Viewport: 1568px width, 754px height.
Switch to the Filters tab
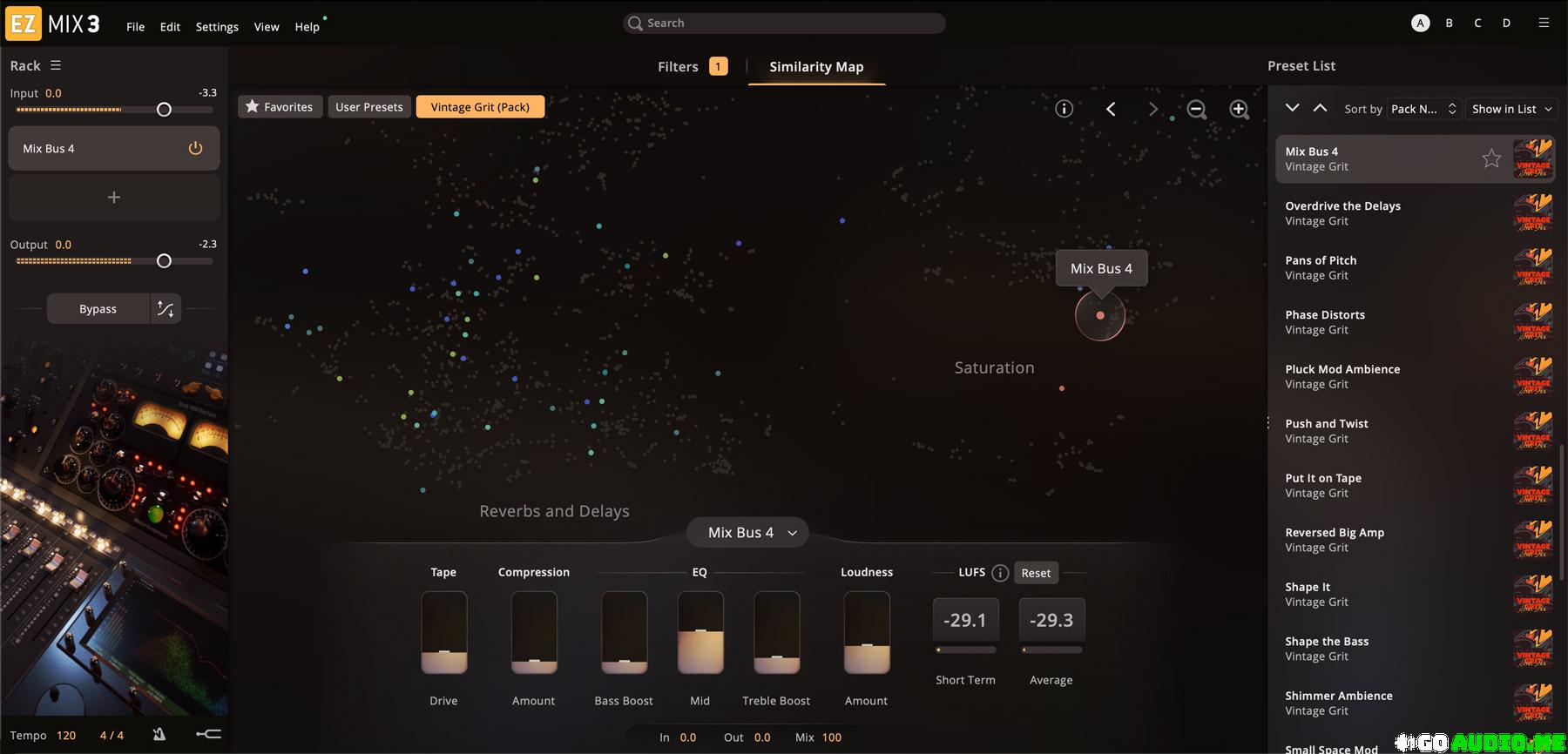[693, 66]
